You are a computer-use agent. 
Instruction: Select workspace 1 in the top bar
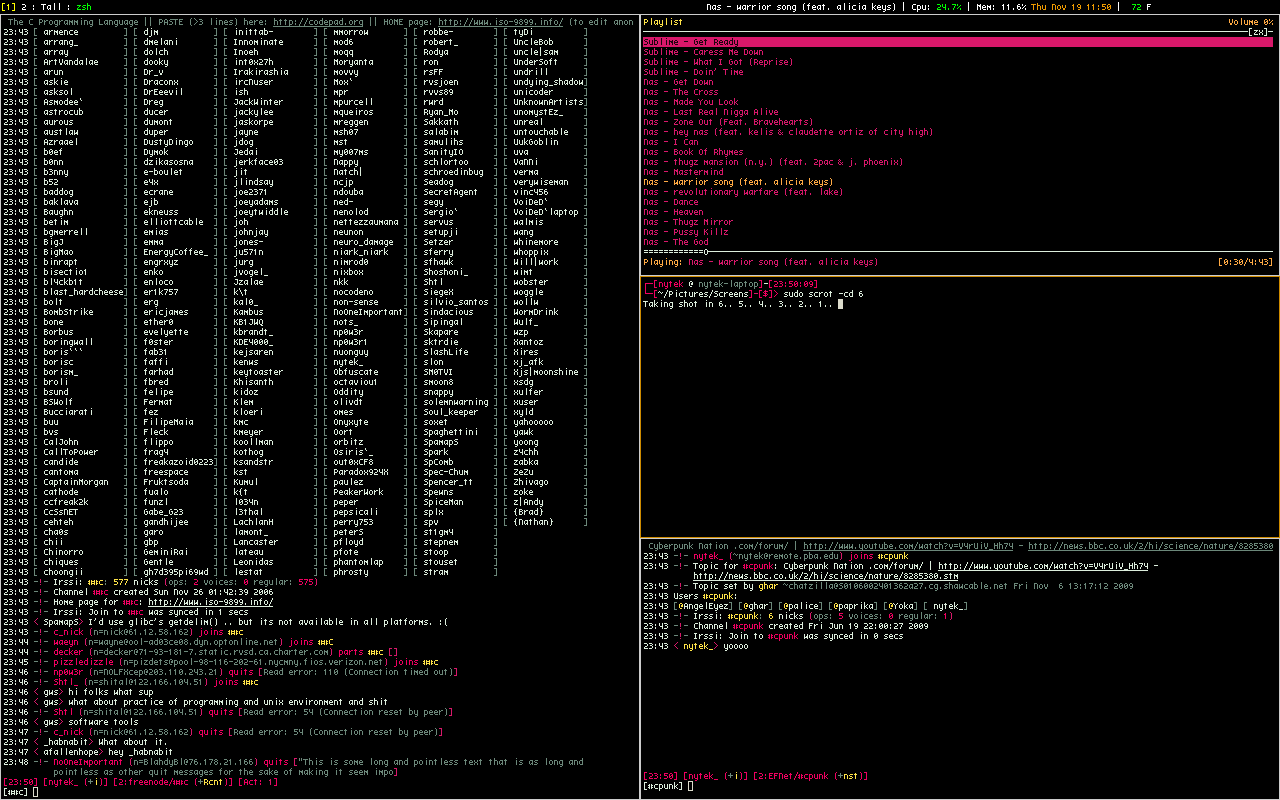point(10,6)
